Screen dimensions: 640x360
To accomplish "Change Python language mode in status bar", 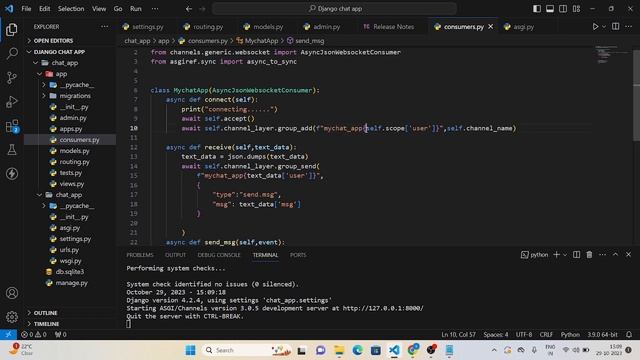I will 570,335.
